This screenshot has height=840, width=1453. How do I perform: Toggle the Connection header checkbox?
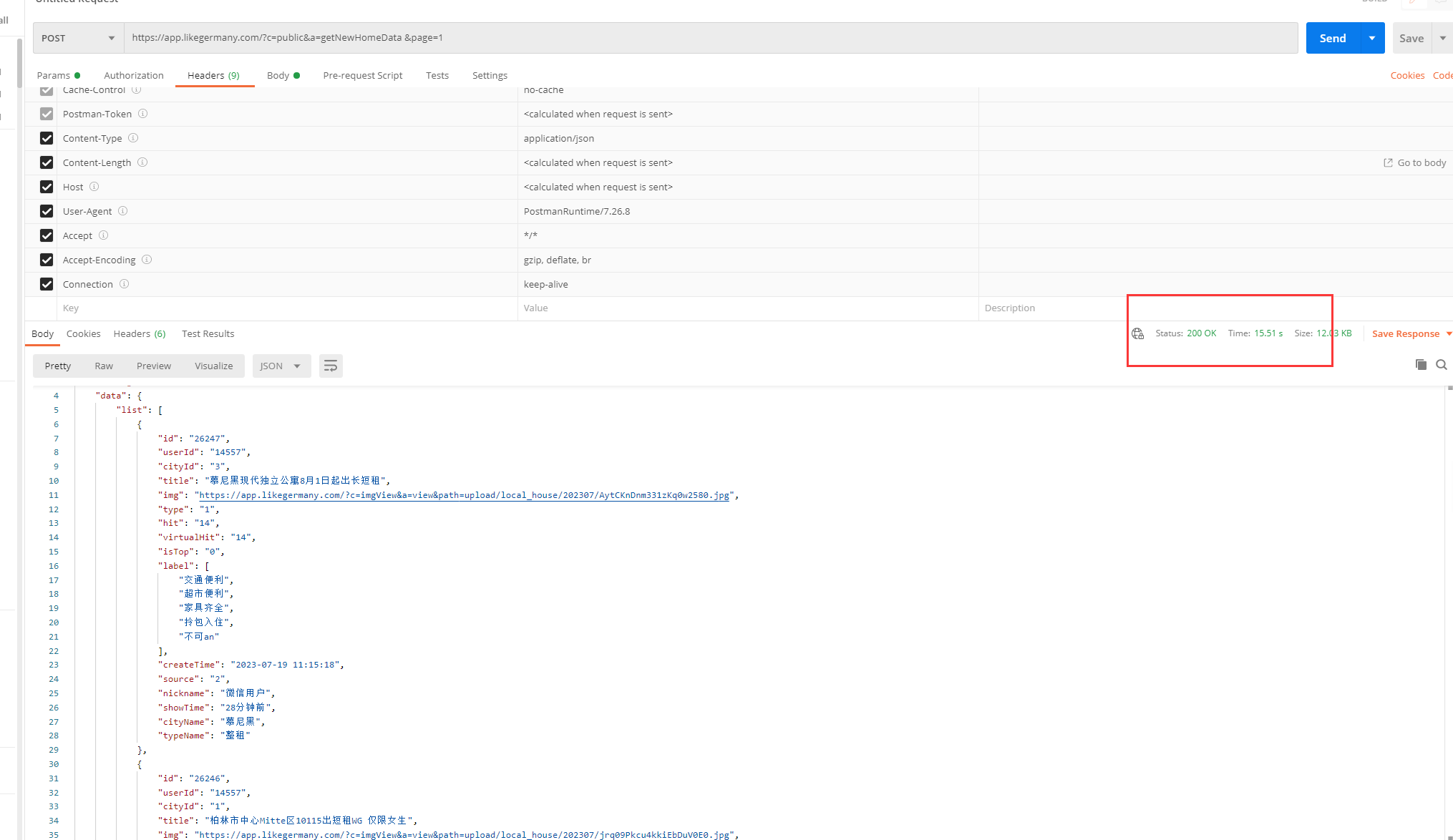click(x=47, y=284)
